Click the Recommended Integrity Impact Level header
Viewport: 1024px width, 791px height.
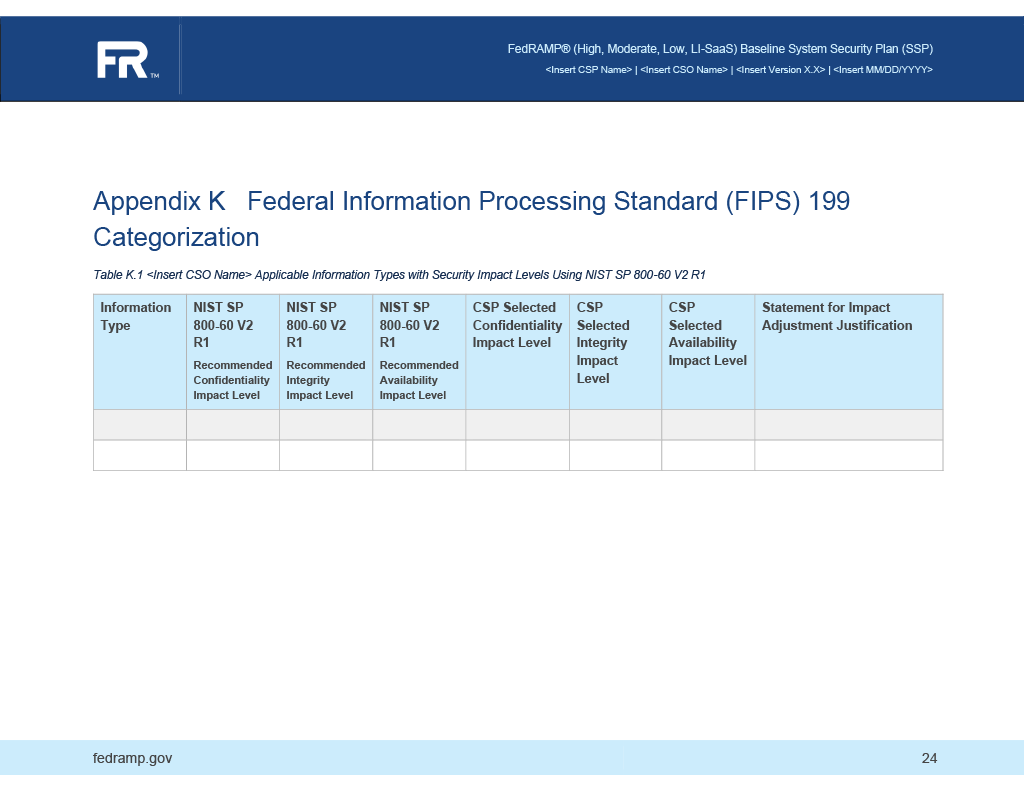[324, 380]
